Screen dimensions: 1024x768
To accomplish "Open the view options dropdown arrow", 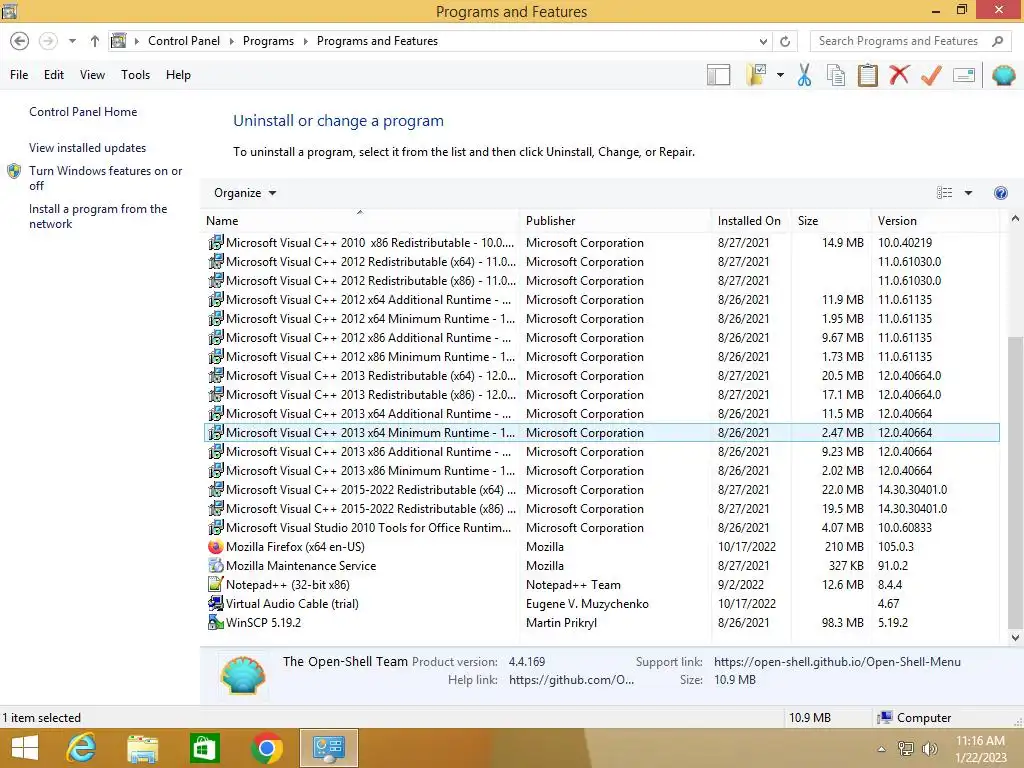I will 968,193.
